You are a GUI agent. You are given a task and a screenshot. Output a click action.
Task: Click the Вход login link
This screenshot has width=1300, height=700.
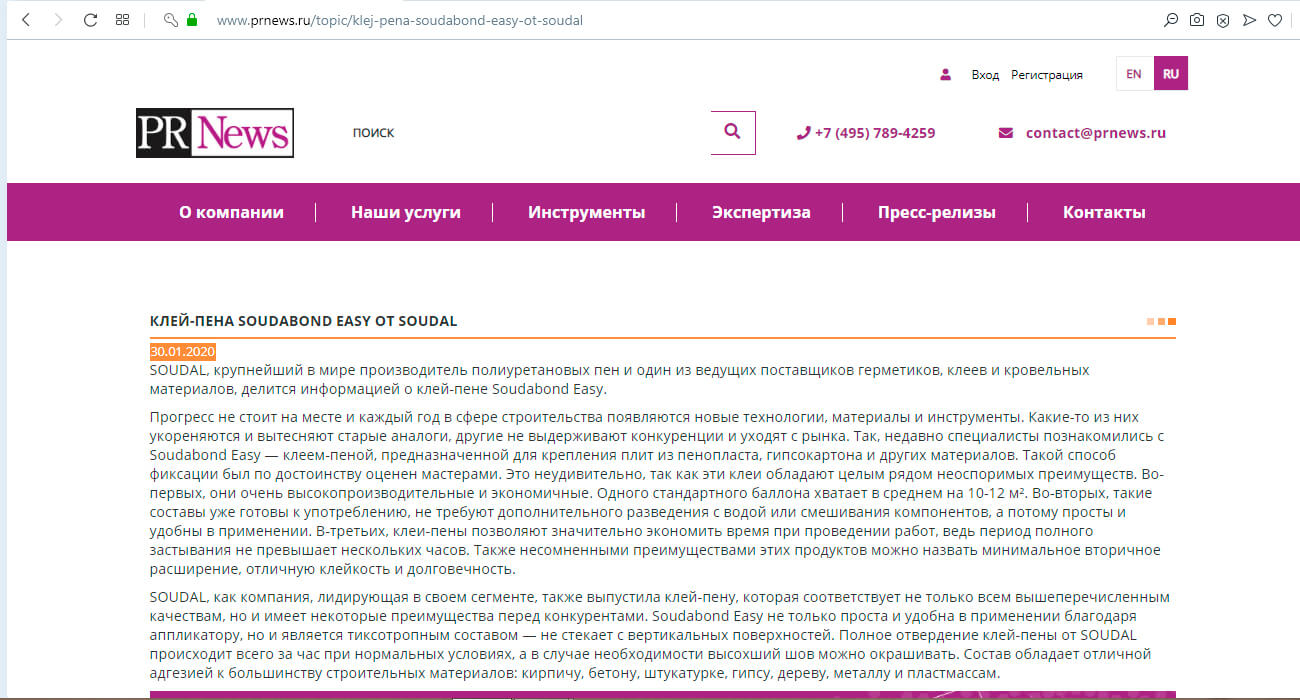[x=985, y=75]
